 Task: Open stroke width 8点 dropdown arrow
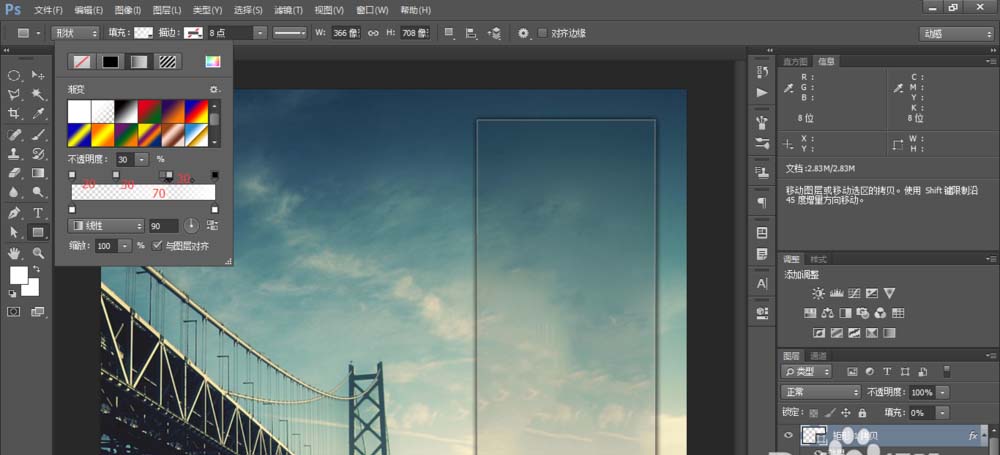(x=260, y=33)
